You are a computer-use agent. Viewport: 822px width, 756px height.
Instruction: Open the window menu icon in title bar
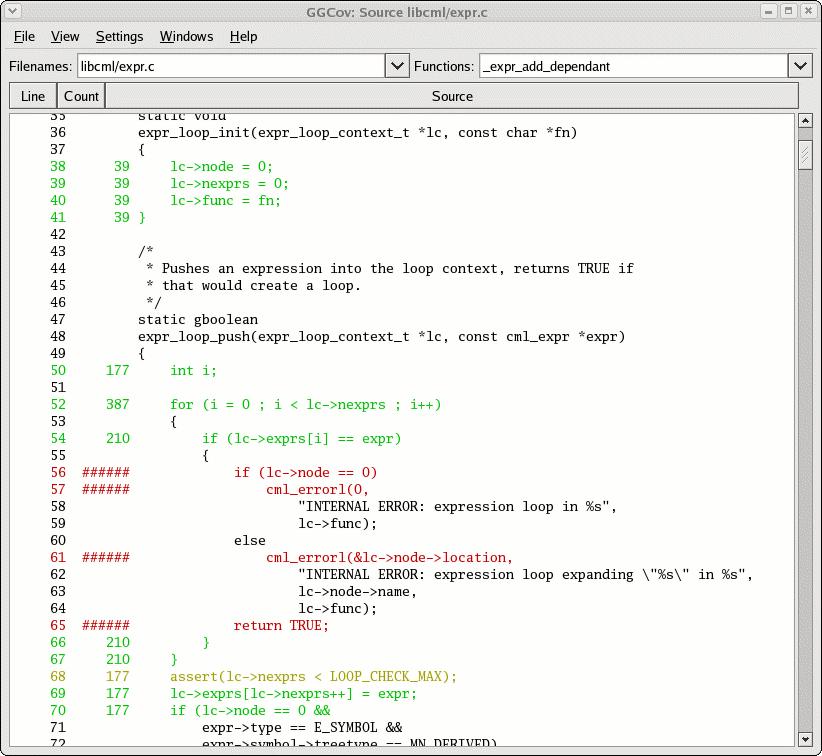tap(12, 11)
